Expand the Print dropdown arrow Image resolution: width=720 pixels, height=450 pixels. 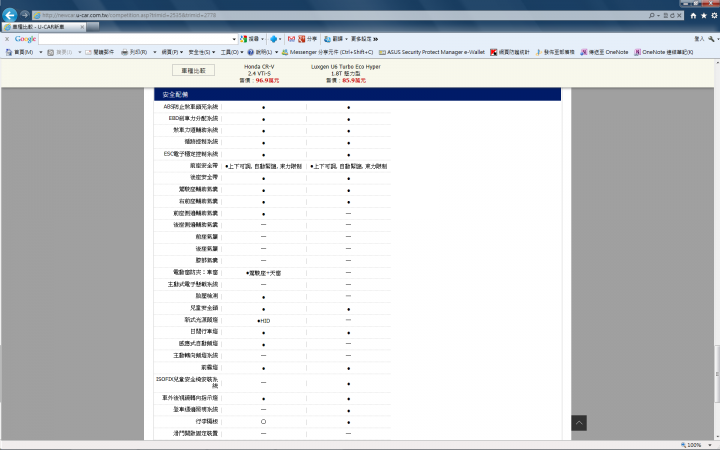pos(155,52)
